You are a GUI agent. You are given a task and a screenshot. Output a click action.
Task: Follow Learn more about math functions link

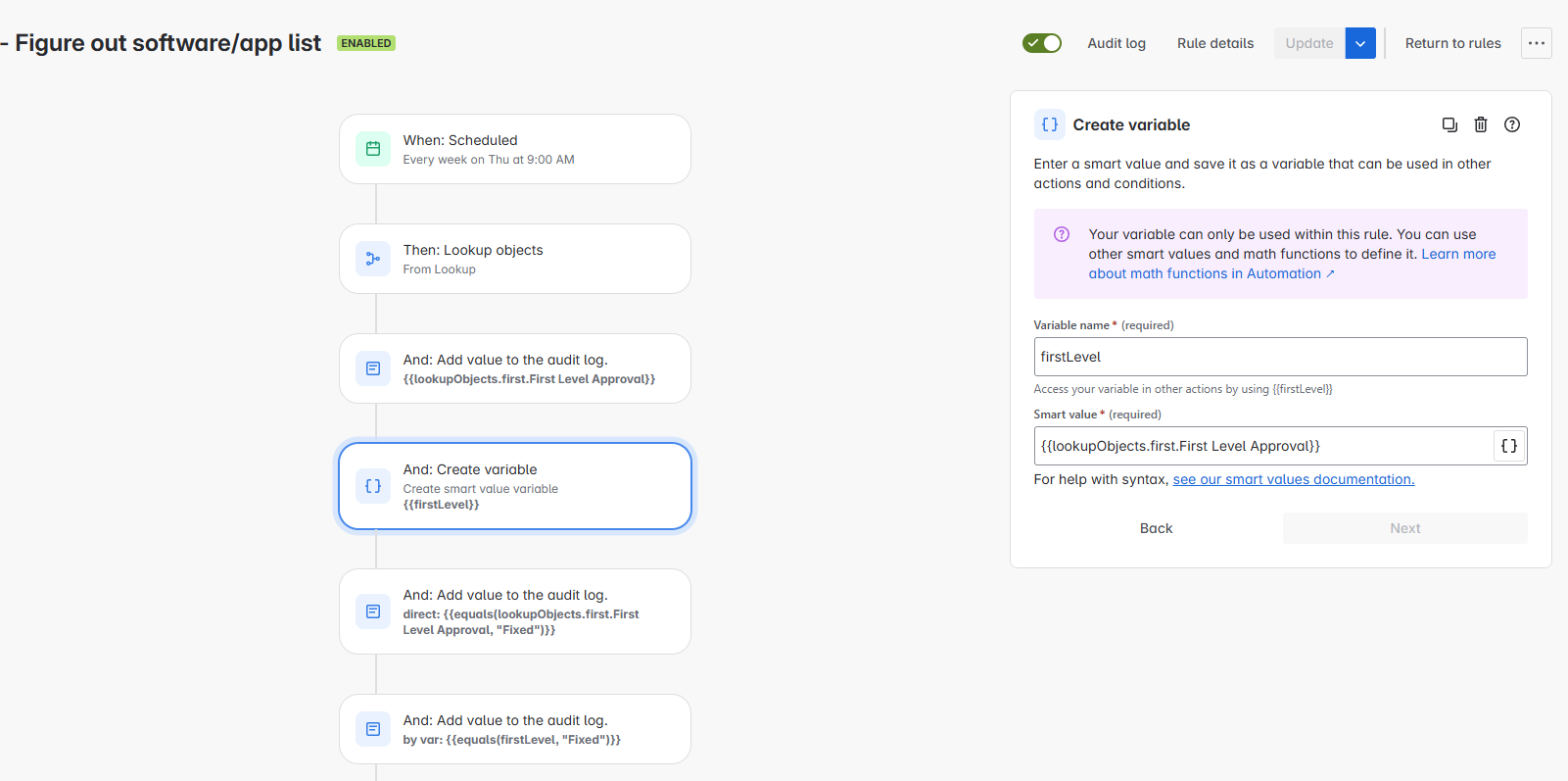[x=1293, y=264]
